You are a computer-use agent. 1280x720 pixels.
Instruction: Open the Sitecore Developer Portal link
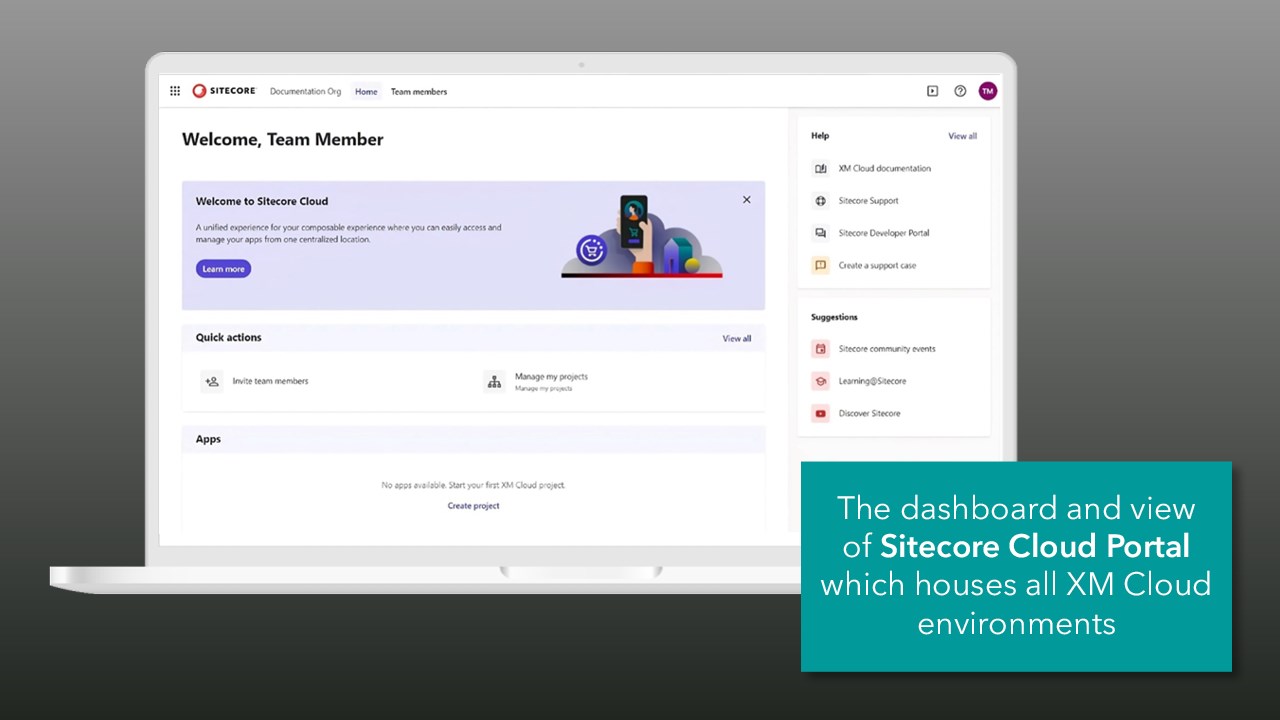click(x=884, y=233)
